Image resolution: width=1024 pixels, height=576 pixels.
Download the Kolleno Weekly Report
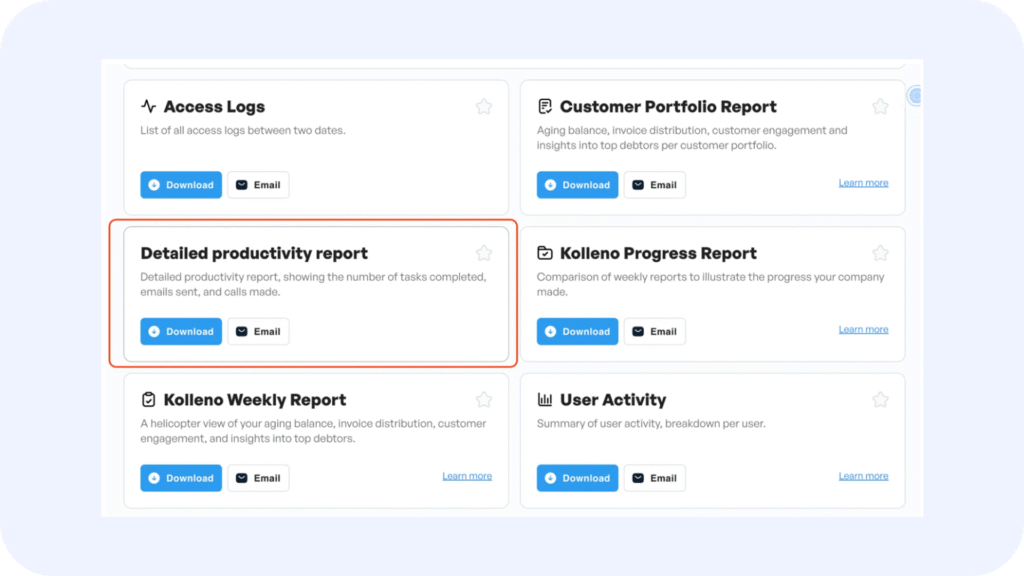(x=181, y=478)
